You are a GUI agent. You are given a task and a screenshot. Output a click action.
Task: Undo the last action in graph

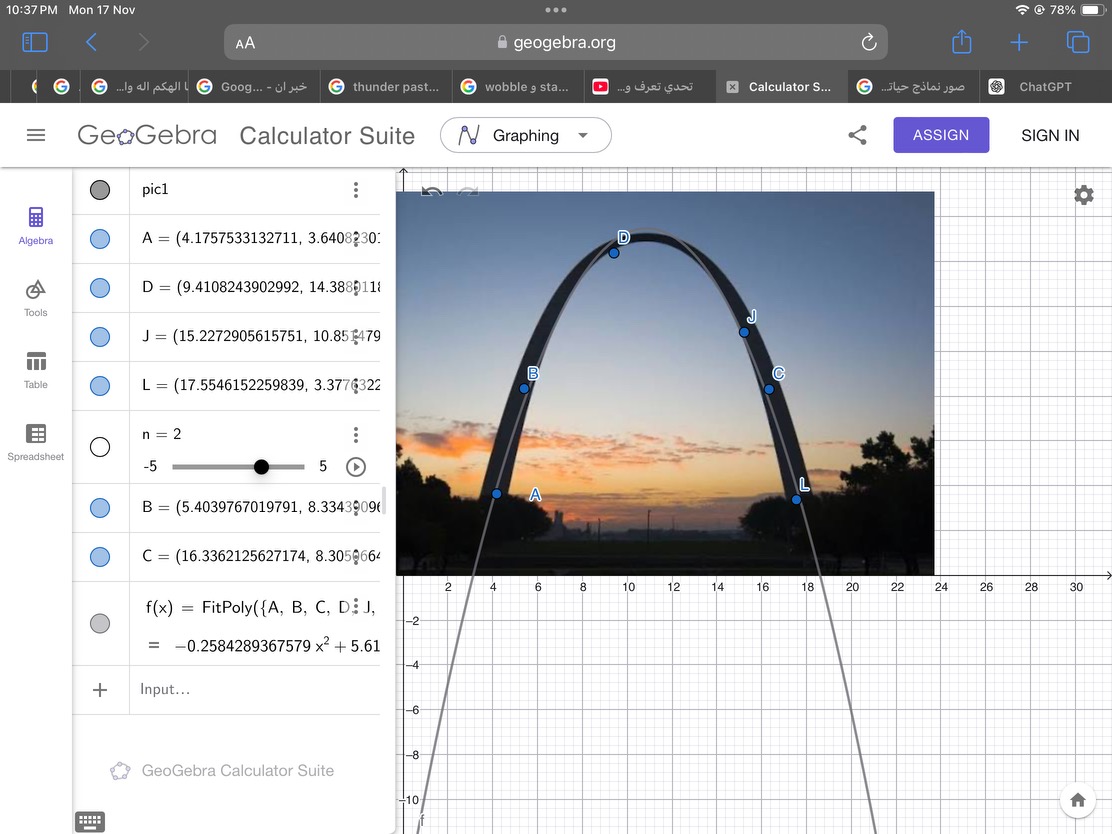(432, 192)
